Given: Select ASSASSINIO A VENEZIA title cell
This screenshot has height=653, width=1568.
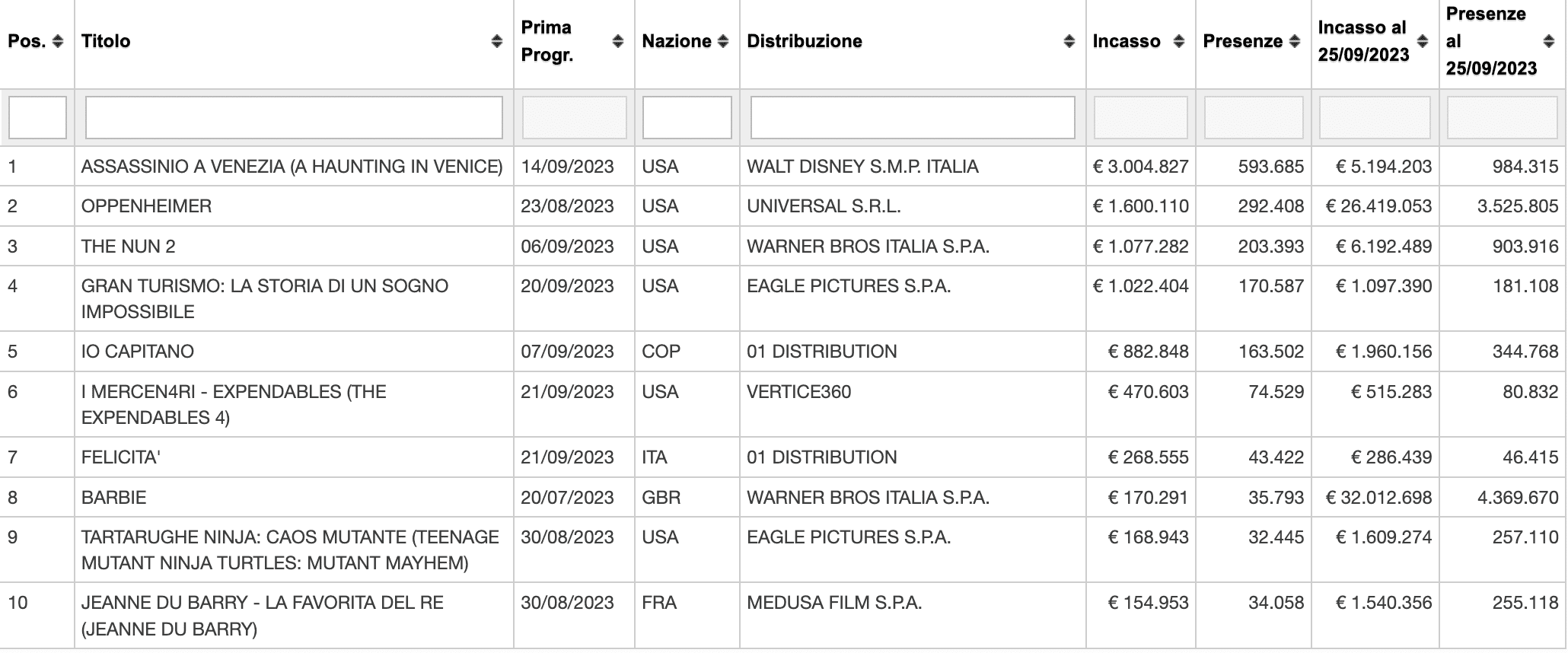Looking at the screenshot, I should (x=292, y=167).
